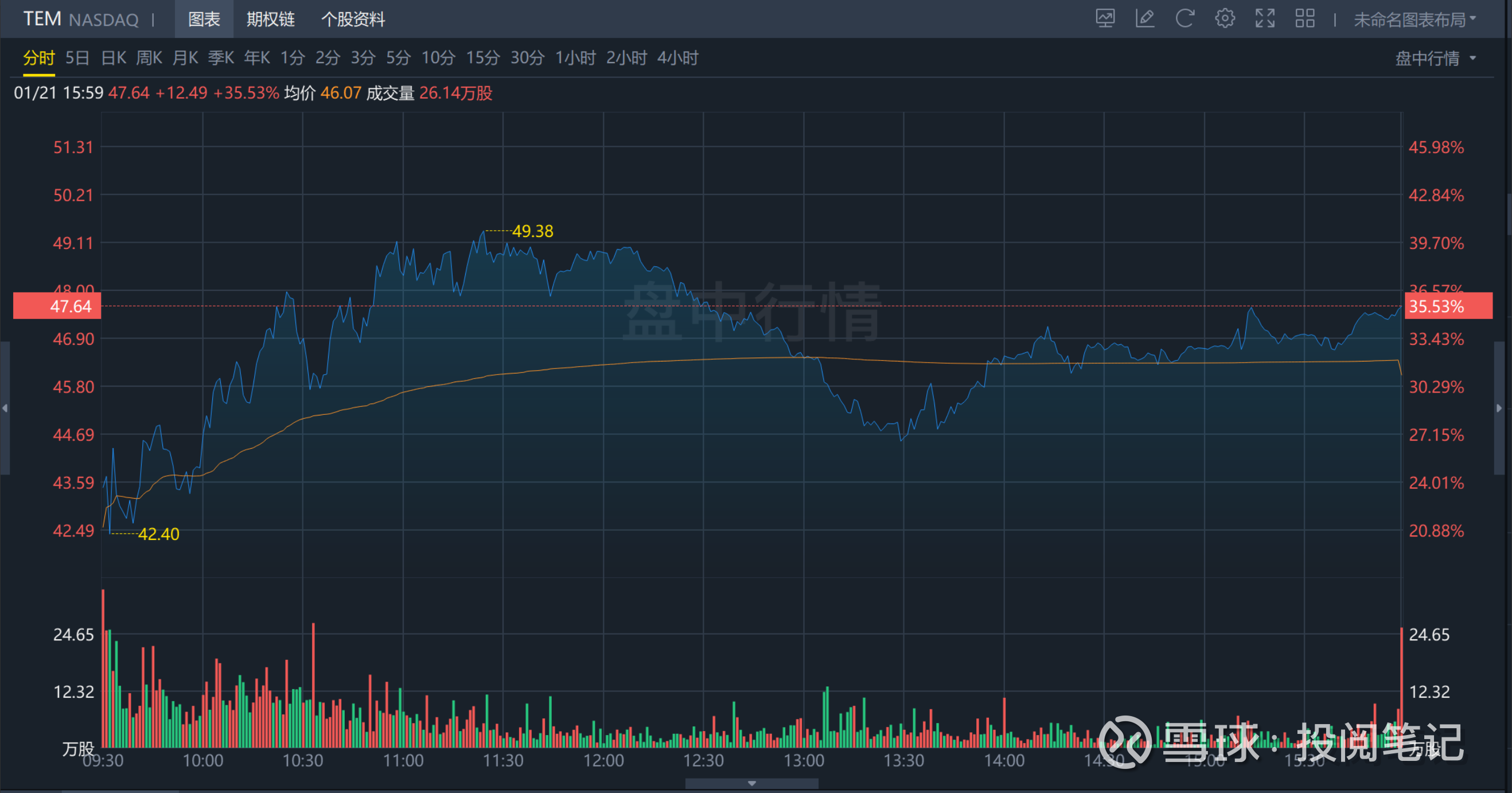Click the chart screenshot monitor icon

(1105, 19)
